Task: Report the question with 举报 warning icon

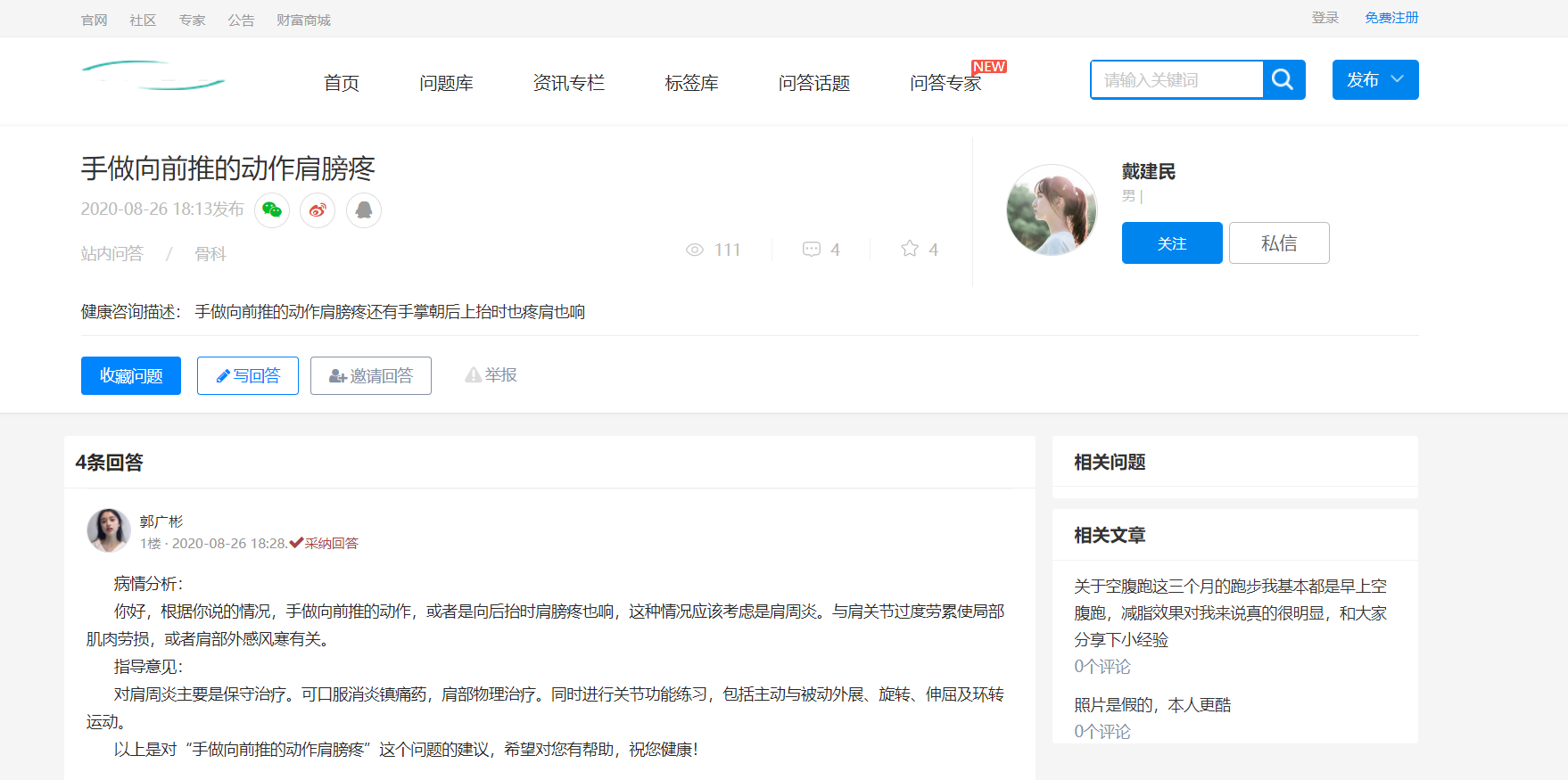Action: pos(491,375)
